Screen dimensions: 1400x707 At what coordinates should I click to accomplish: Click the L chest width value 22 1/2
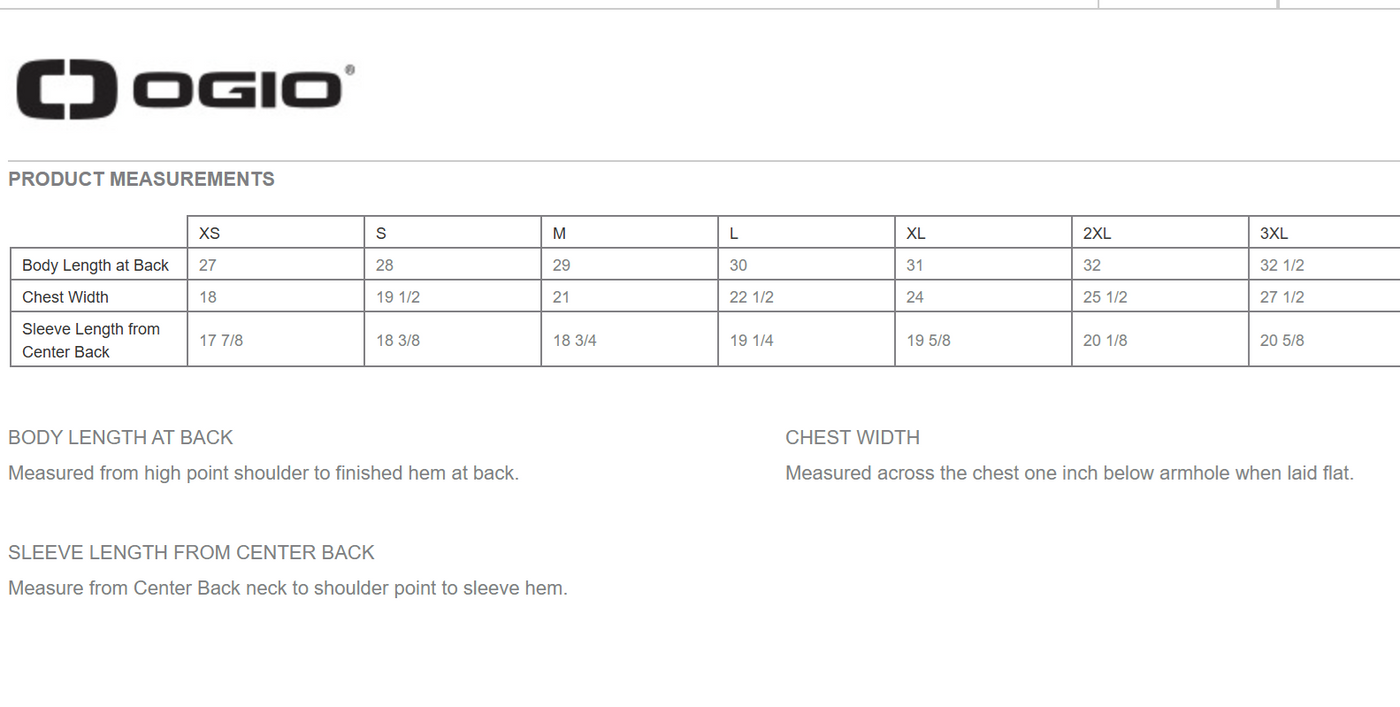point(752,297)
